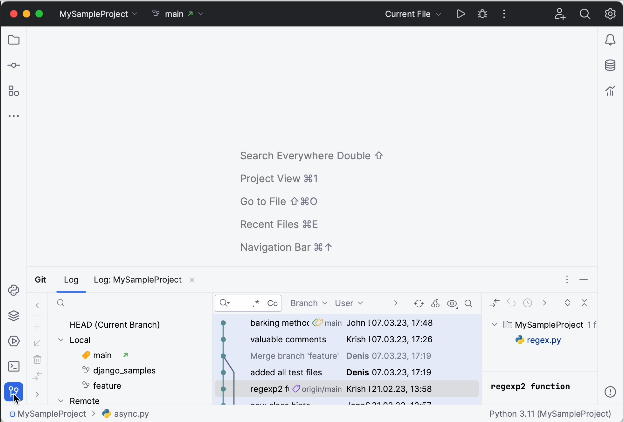
Task: Click the refresh log icon
Action: click(x=419, y=303)
